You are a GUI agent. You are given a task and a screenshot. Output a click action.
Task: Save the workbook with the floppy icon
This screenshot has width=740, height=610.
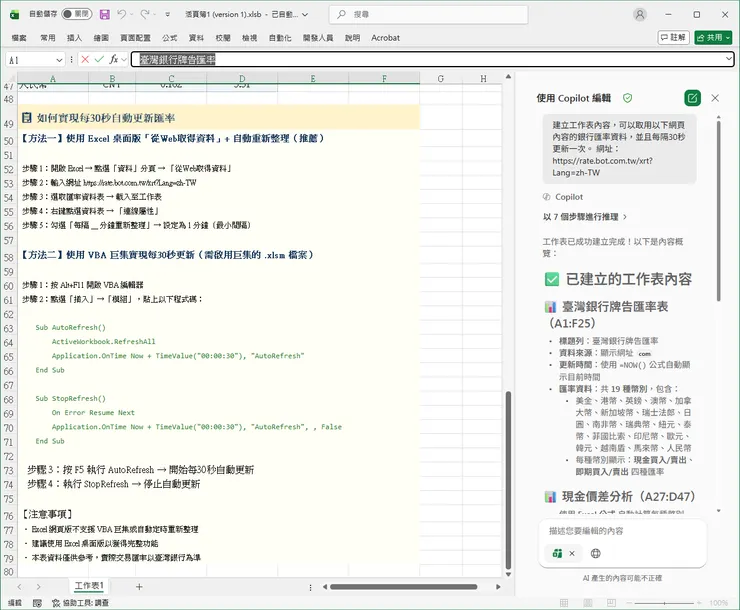click(105, 15)
